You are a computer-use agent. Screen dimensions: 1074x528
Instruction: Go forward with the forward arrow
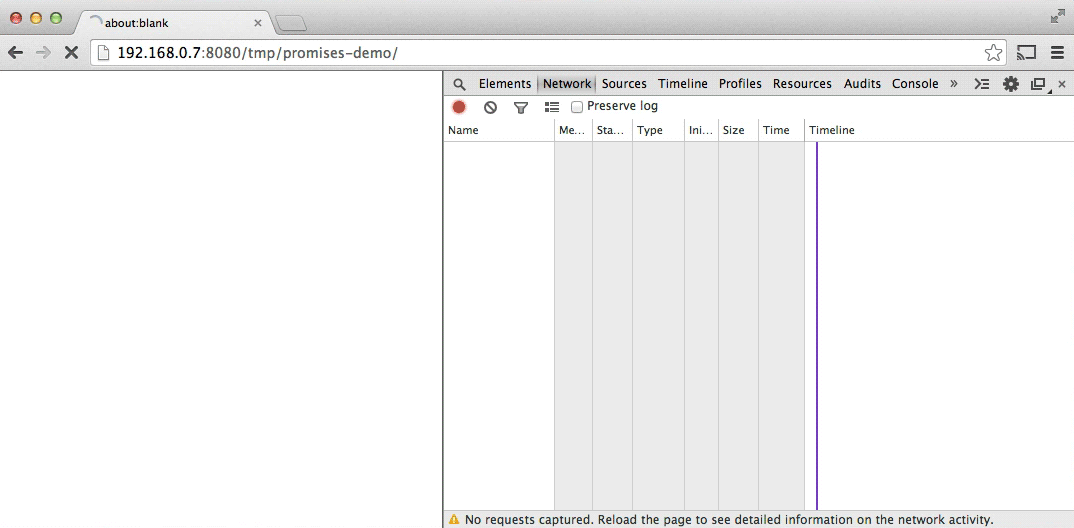(43, 53)
